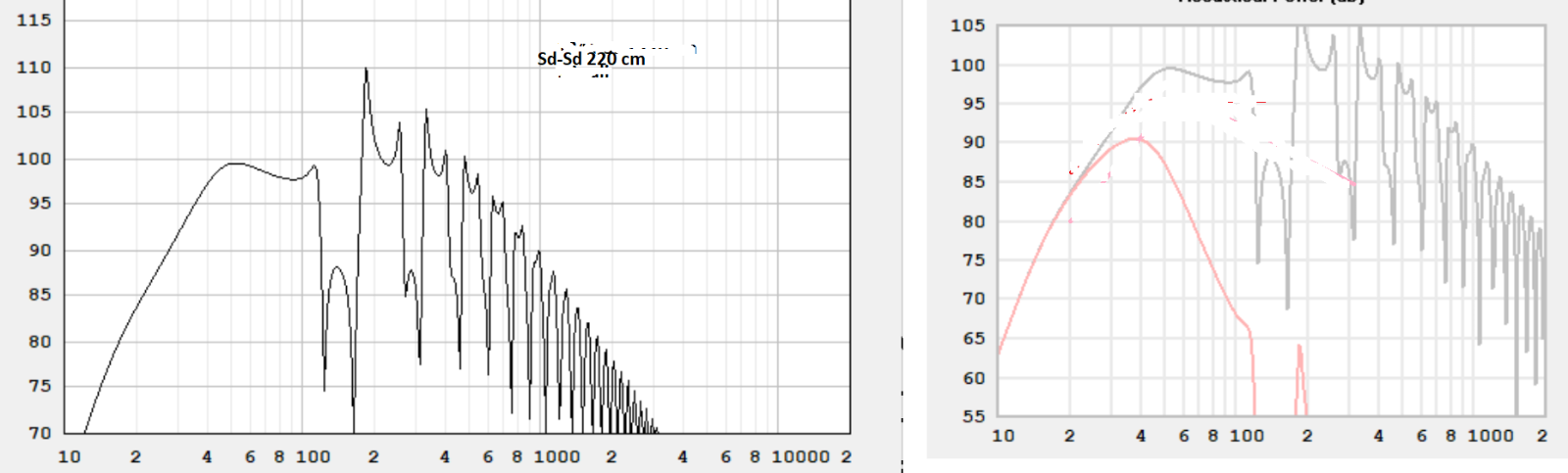
Task: Click y-axis 70 on the black-curve chart
Action: (39, 433)
